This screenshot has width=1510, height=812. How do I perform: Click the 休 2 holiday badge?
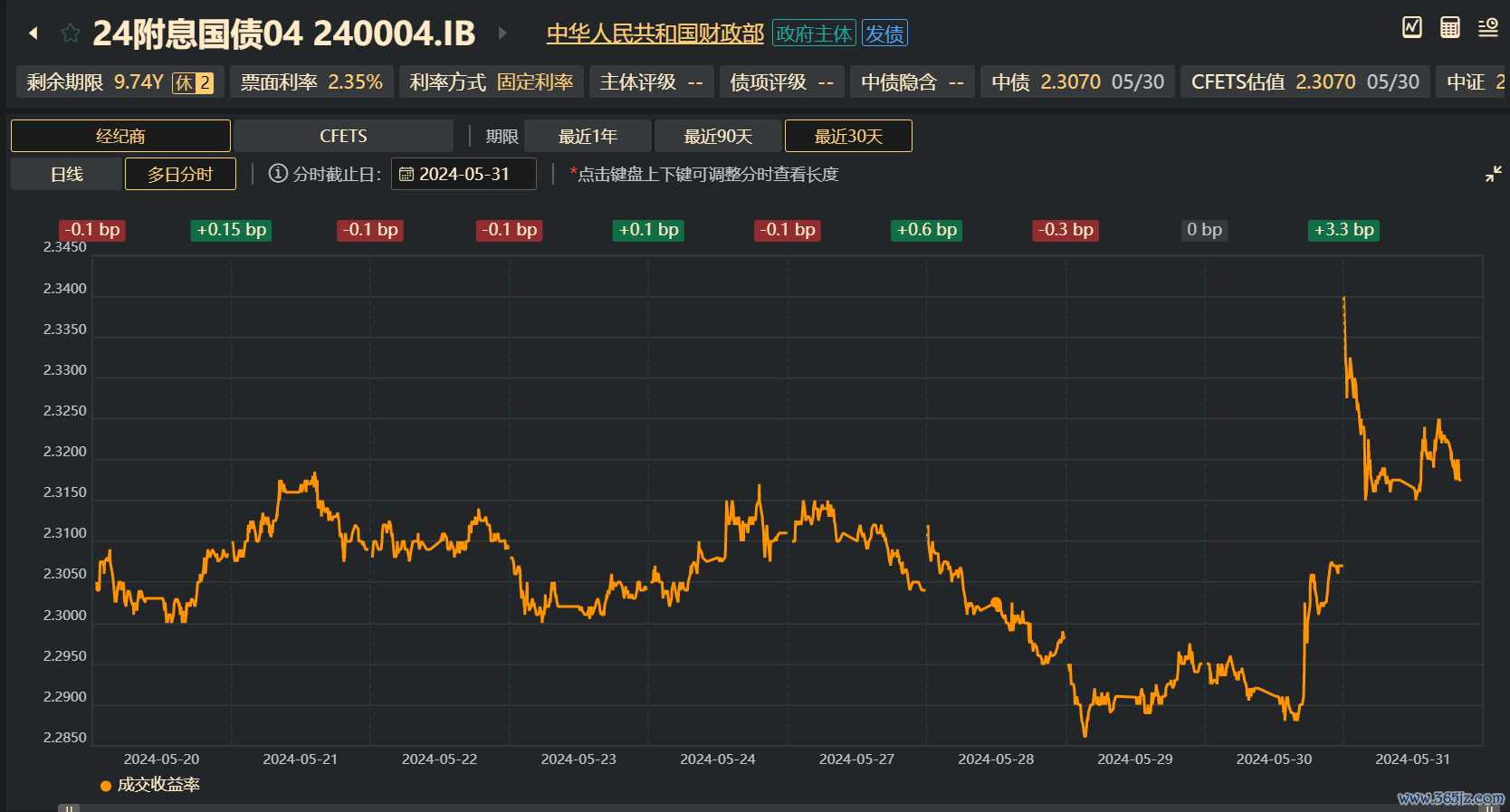pos(193,82)
